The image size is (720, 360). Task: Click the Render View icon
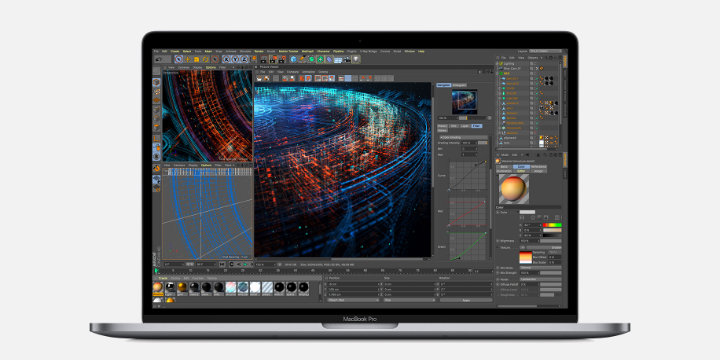tap(263, 59)
